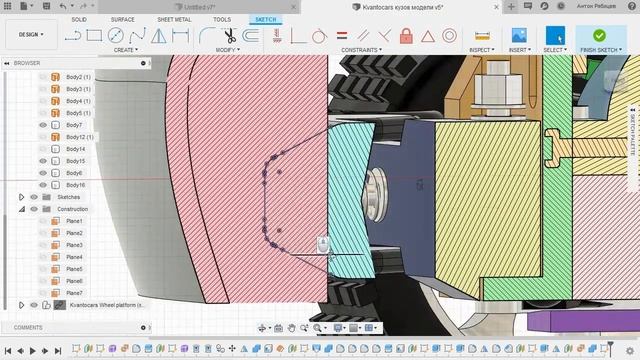The width and height of the screenshot is (640, 360).
Task: Toggle visibility of Body15
Action: pyautogui.click(x=43, y=161)
